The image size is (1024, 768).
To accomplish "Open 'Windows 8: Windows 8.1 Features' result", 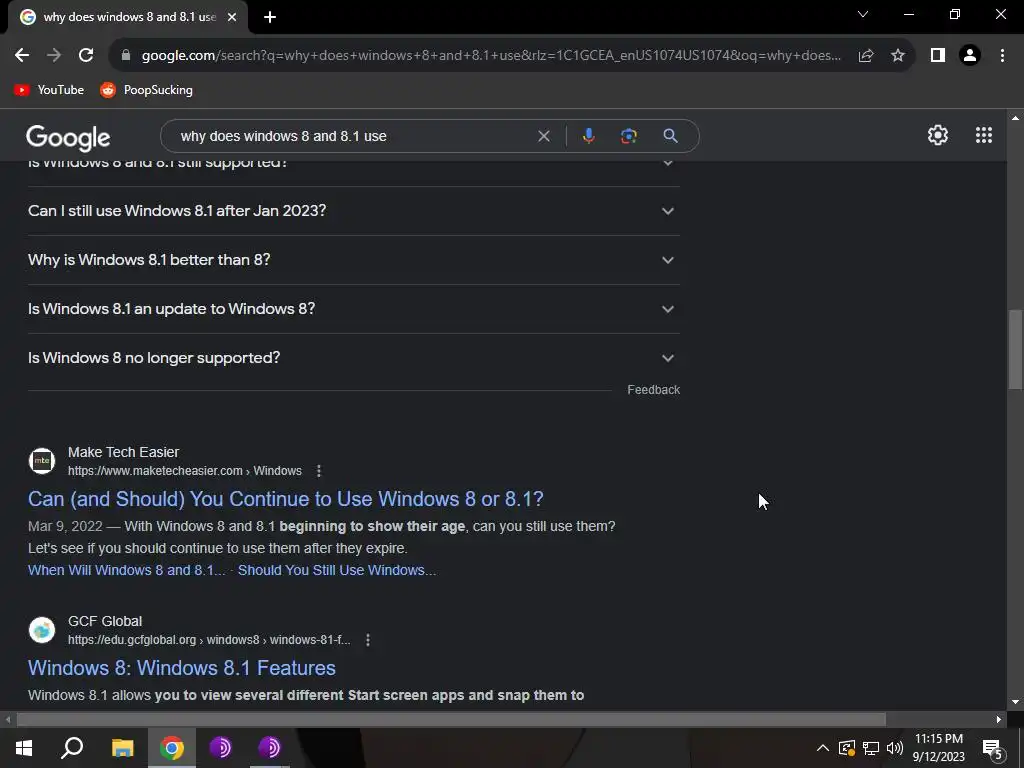I will (x=182, y=667).
